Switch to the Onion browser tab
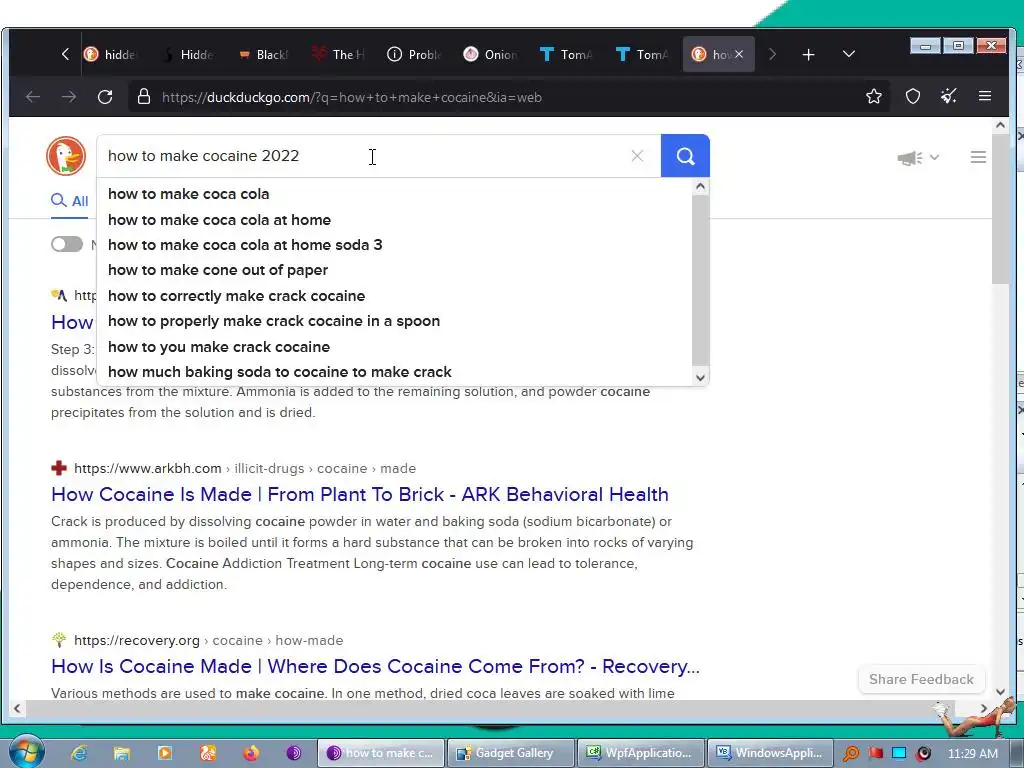Image resolution: width=1024 pixels, height=768 pixels. 491,55
